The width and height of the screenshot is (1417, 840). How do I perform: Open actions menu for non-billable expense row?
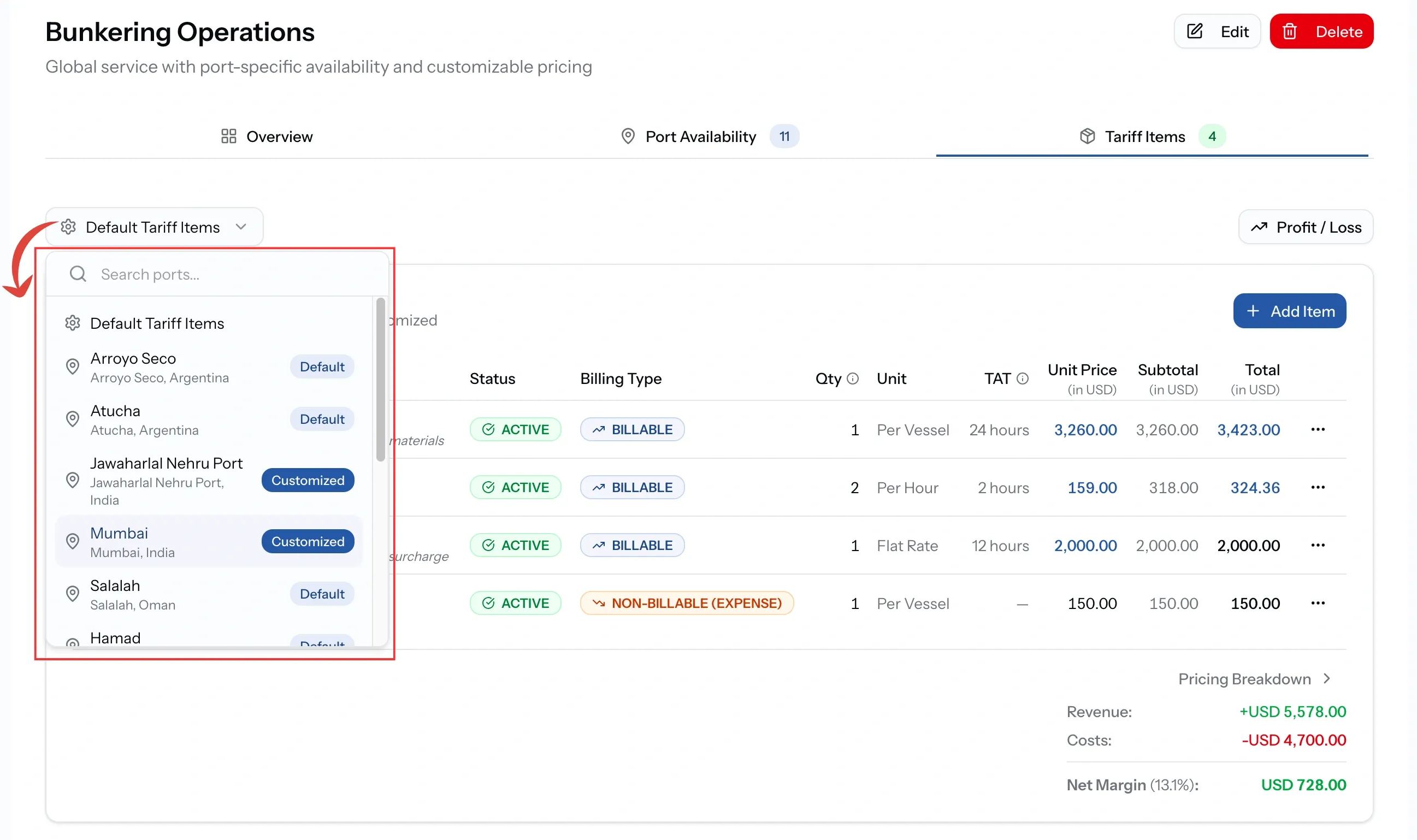point(1318,604)
